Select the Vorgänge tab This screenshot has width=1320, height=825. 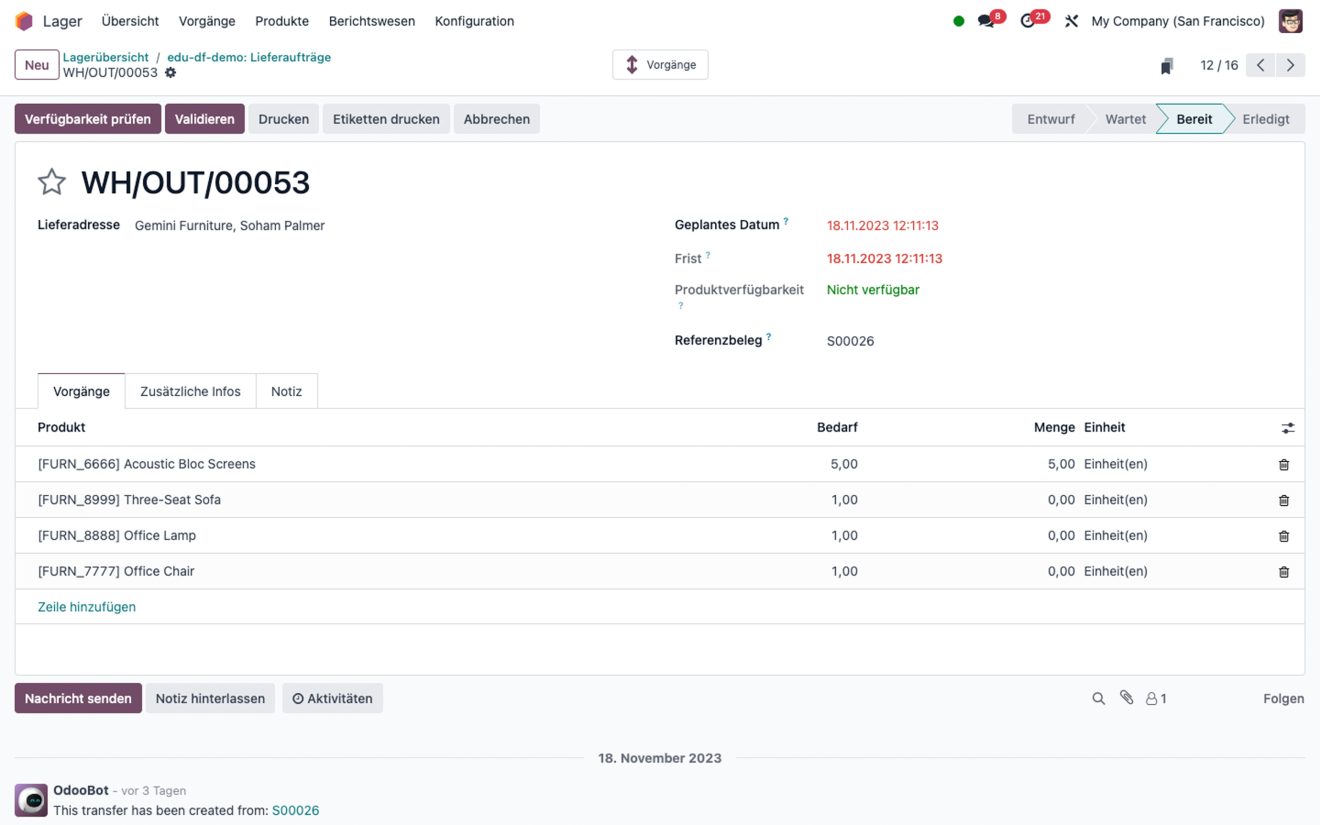81,391
